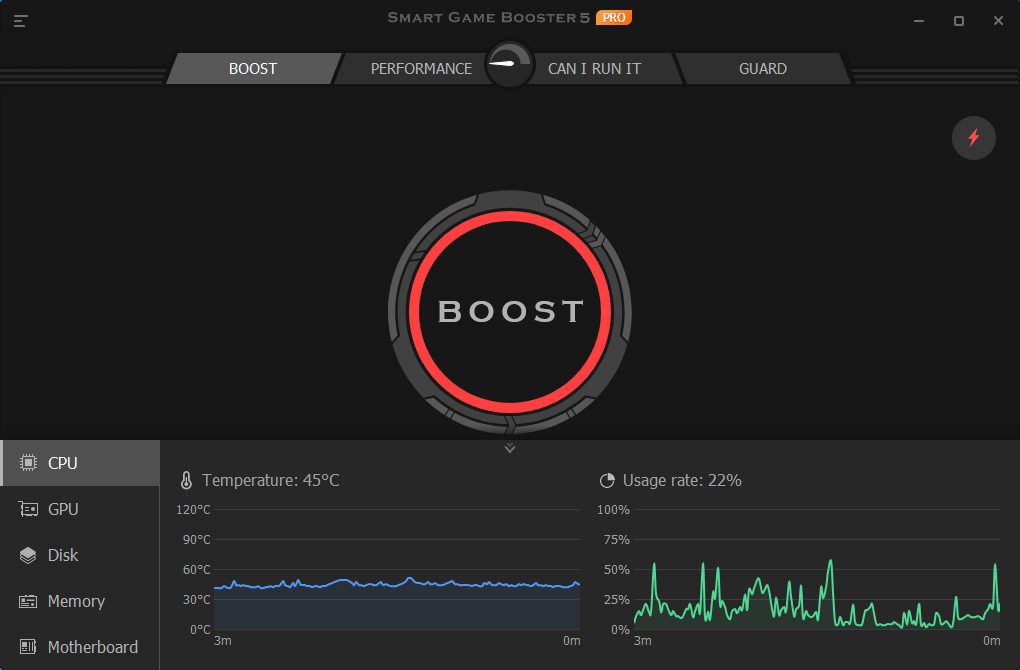Open Motherboard info from the sidebar icon
This screenshot has height=670, width=1020.
click(x=31, y=646)
